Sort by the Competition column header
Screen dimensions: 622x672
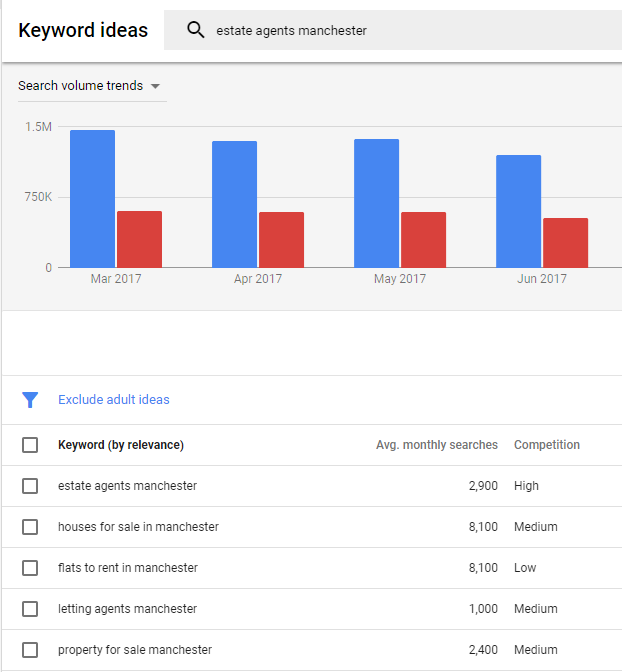(x=547, y=445)
